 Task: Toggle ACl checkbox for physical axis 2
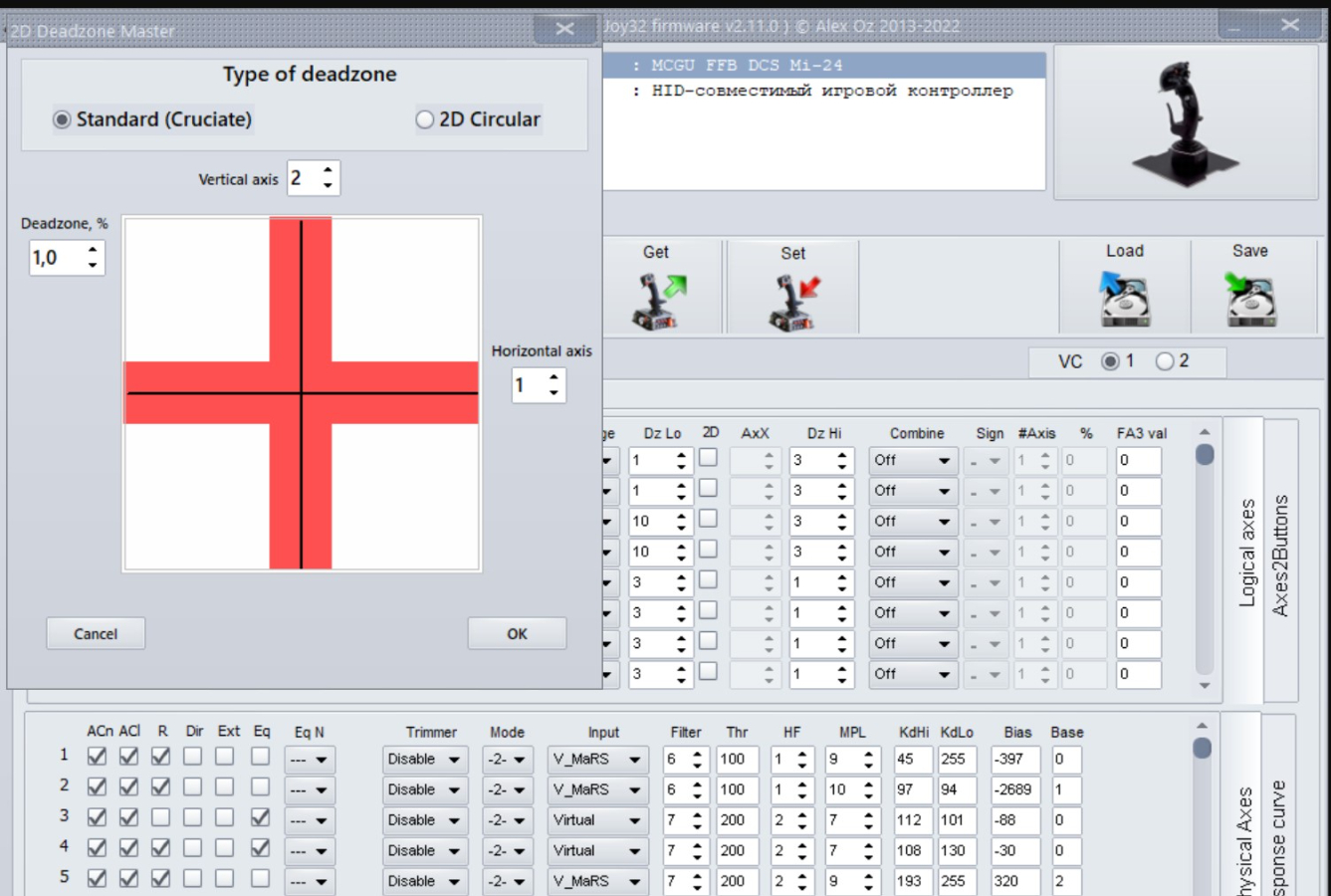(128, 787)
